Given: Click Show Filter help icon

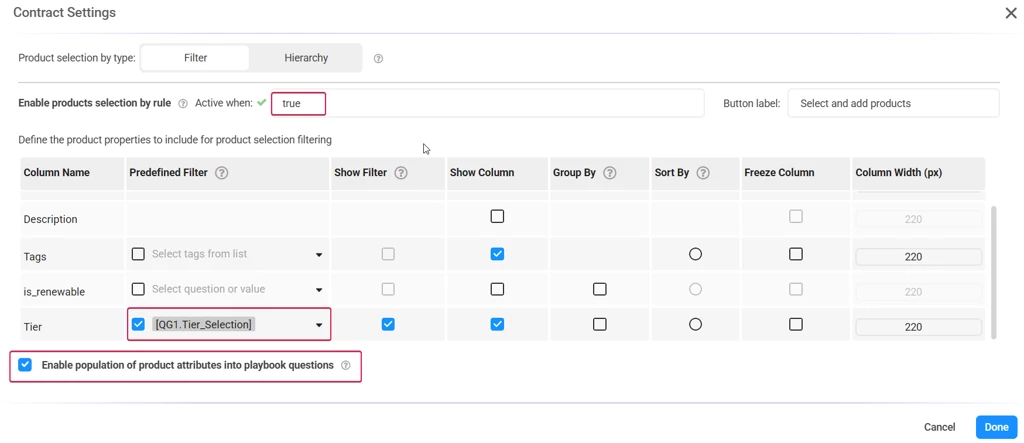Looking at the screenshot, I should (401, 173).
